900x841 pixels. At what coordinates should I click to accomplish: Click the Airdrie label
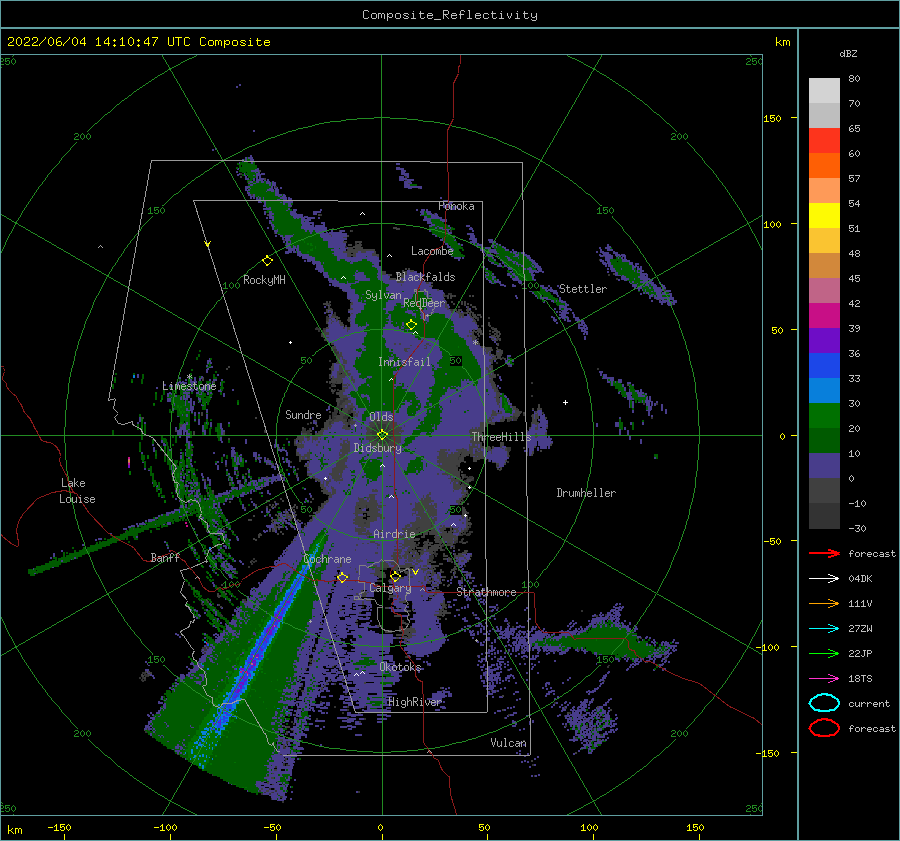(x=394, y=534)
